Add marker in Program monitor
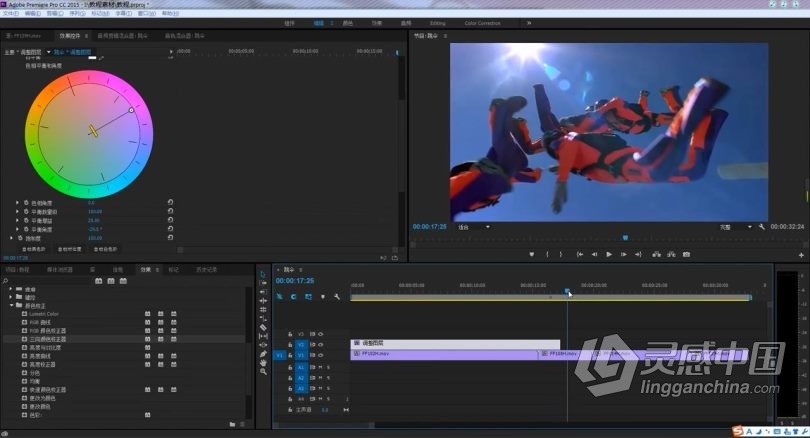810x438 pixels. (x=532, y=254)
